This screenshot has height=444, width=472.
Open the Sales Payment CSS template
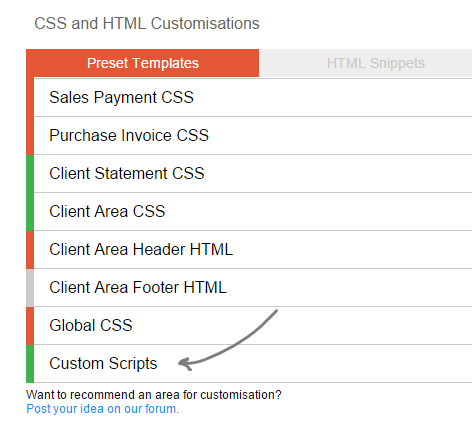pos(253,98)
